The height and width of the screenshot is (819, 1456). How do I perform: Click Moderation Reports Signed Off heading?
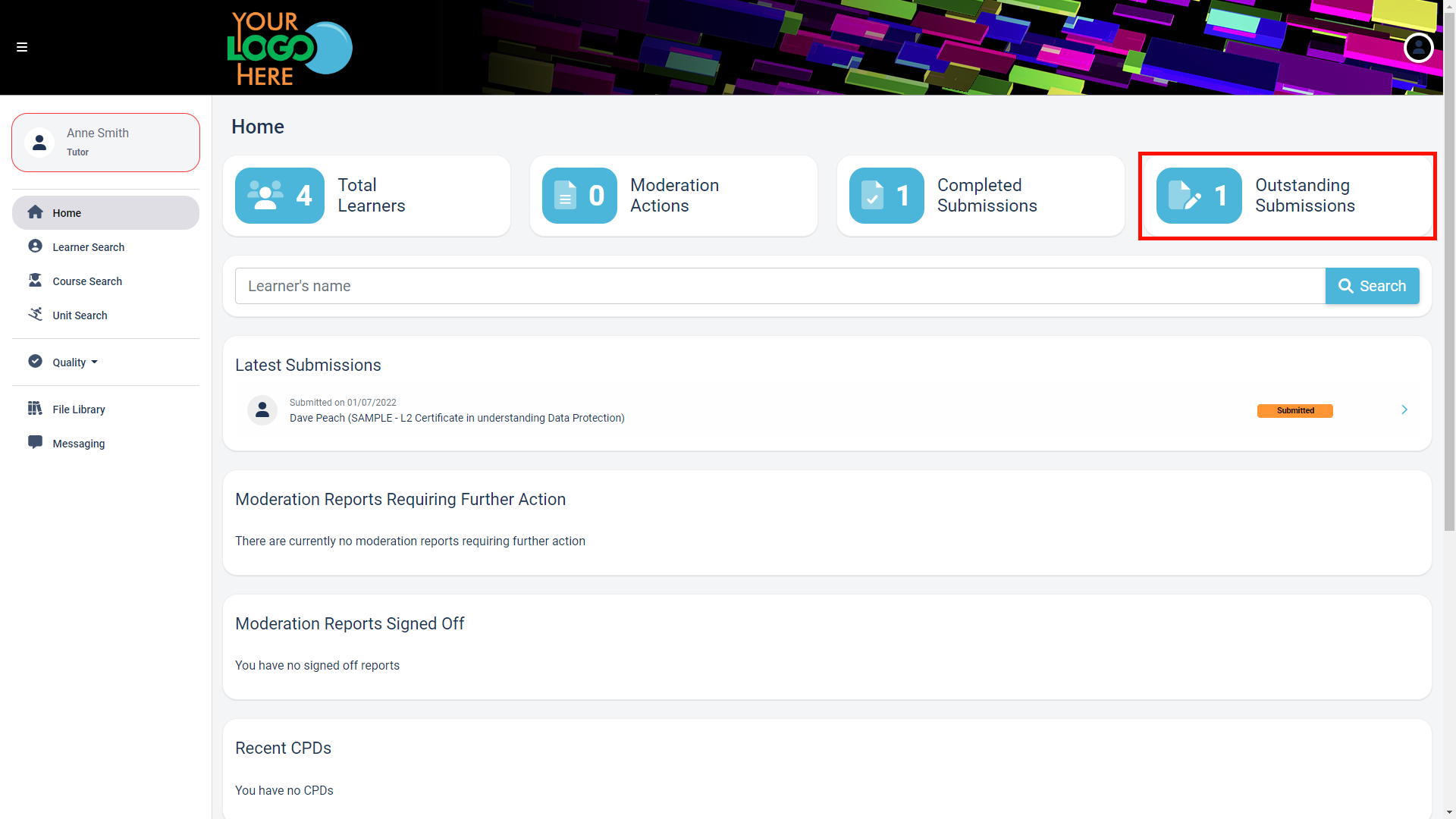350,623
